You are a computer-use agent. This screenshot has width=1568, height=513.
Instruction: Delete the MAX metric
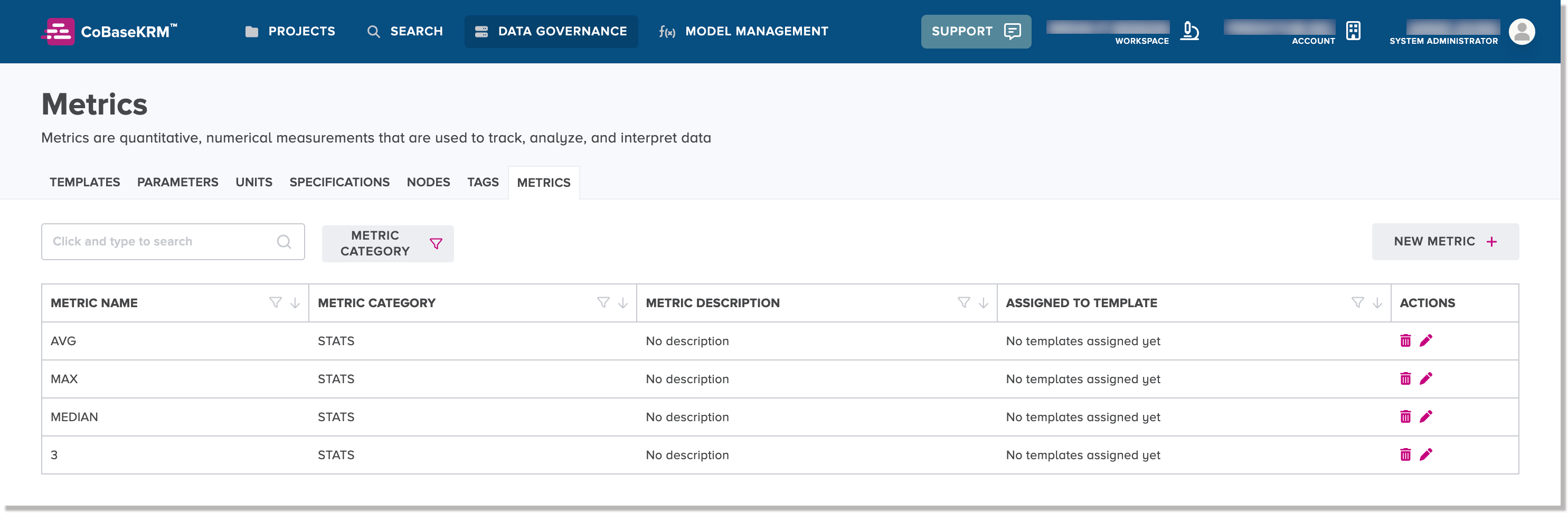click(x=1405, y=378)
